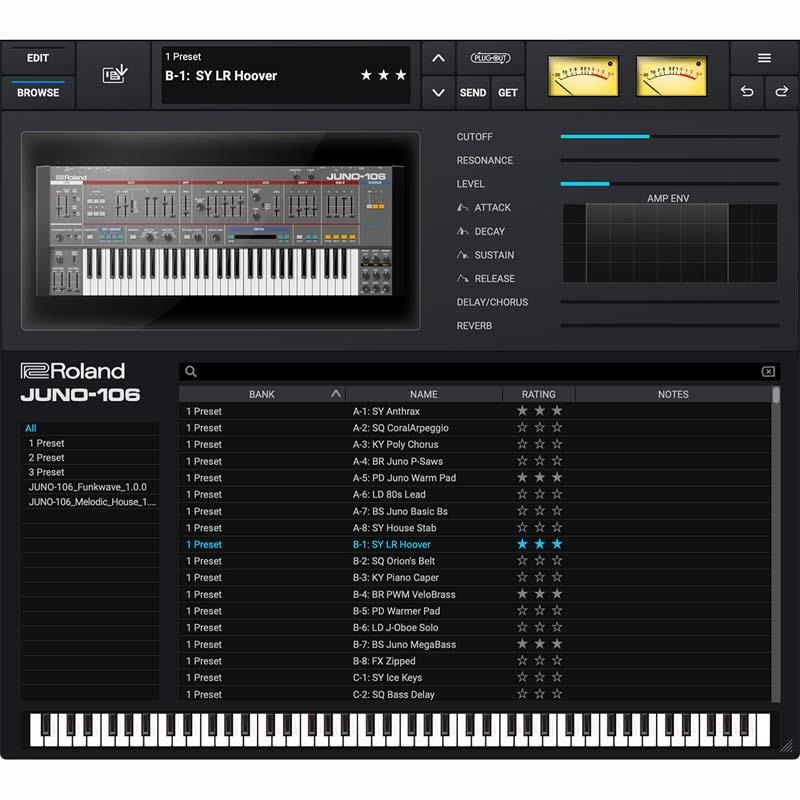The height and width of the screenshot is (800, 800).
Task: Click the NOTES column header
Action: [x=673, y=394]
